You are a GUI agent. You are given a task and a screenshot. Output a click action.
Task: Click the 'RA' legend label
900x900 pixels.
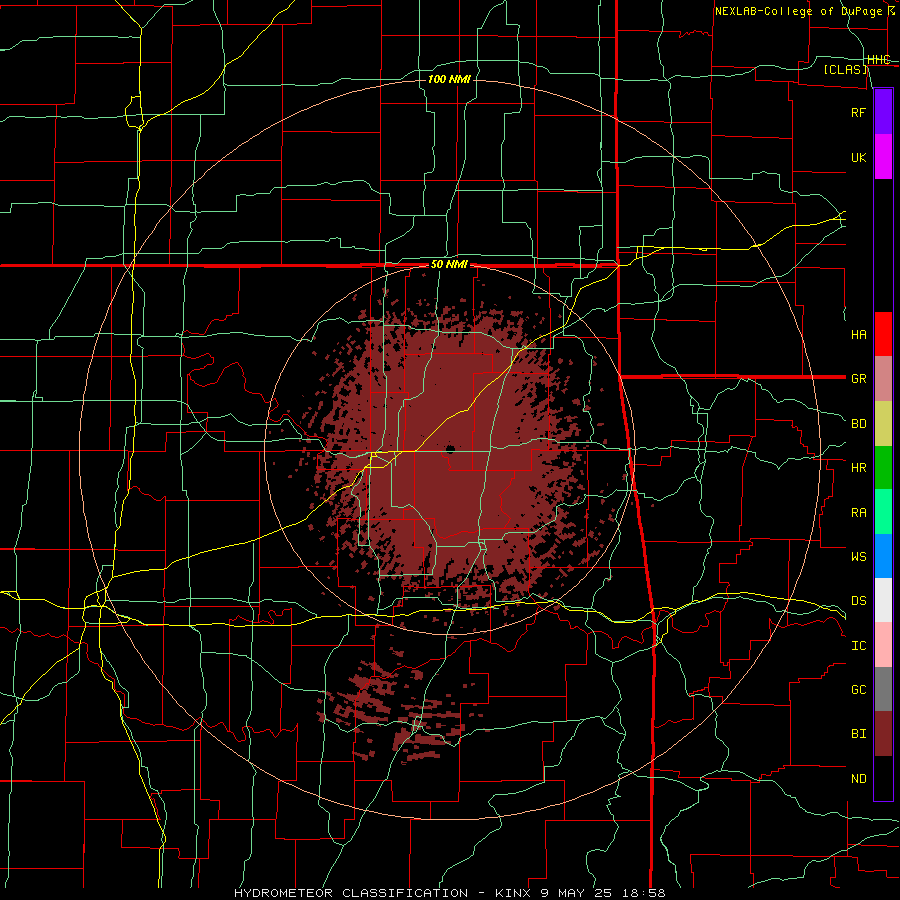(x=858, y=513)
